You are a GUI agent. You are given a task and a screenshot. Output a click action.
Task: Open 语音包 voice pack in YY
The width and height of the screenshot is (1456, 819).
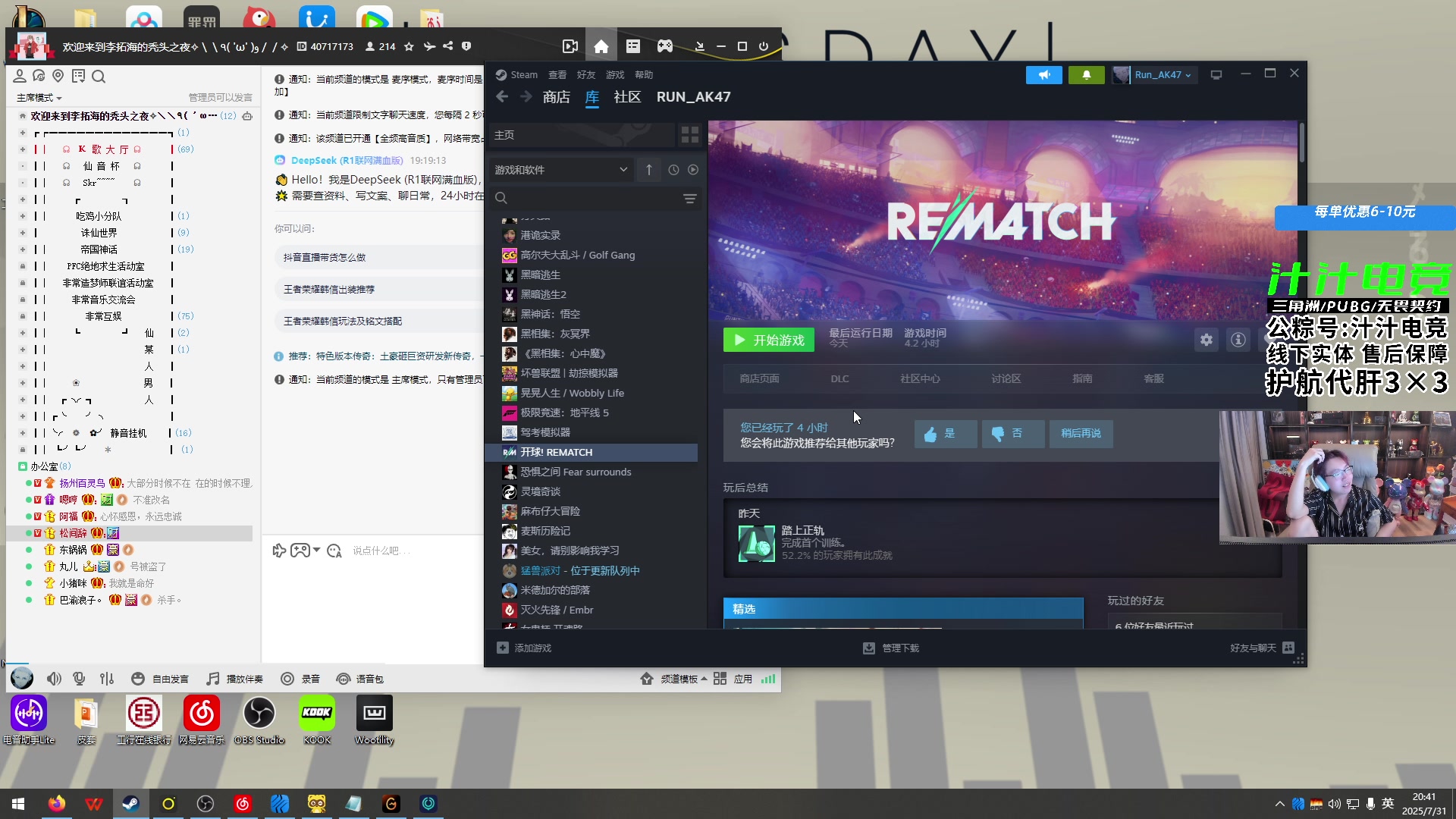point(360,679)
